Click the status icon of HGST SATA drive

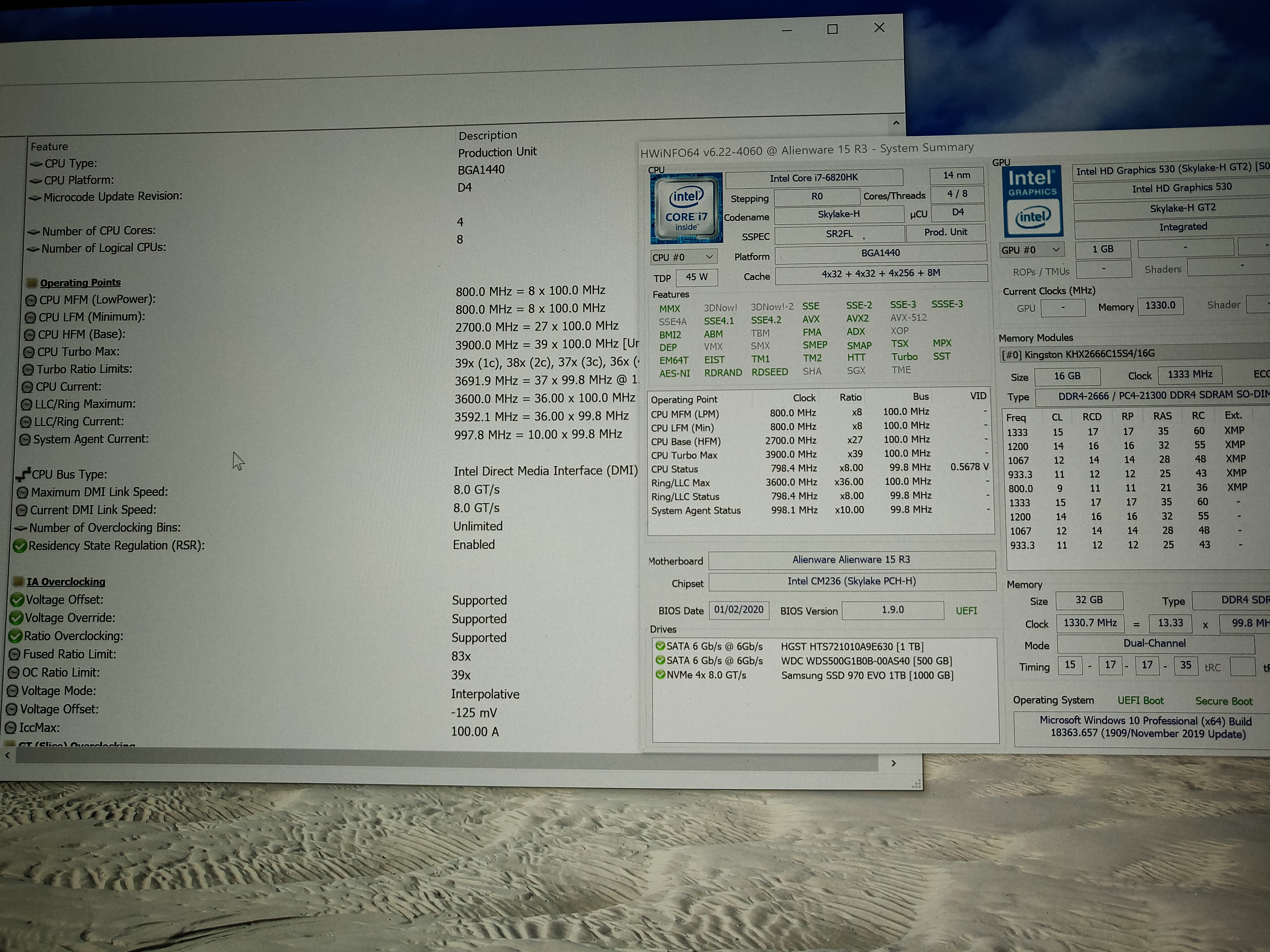coord(660,646)
